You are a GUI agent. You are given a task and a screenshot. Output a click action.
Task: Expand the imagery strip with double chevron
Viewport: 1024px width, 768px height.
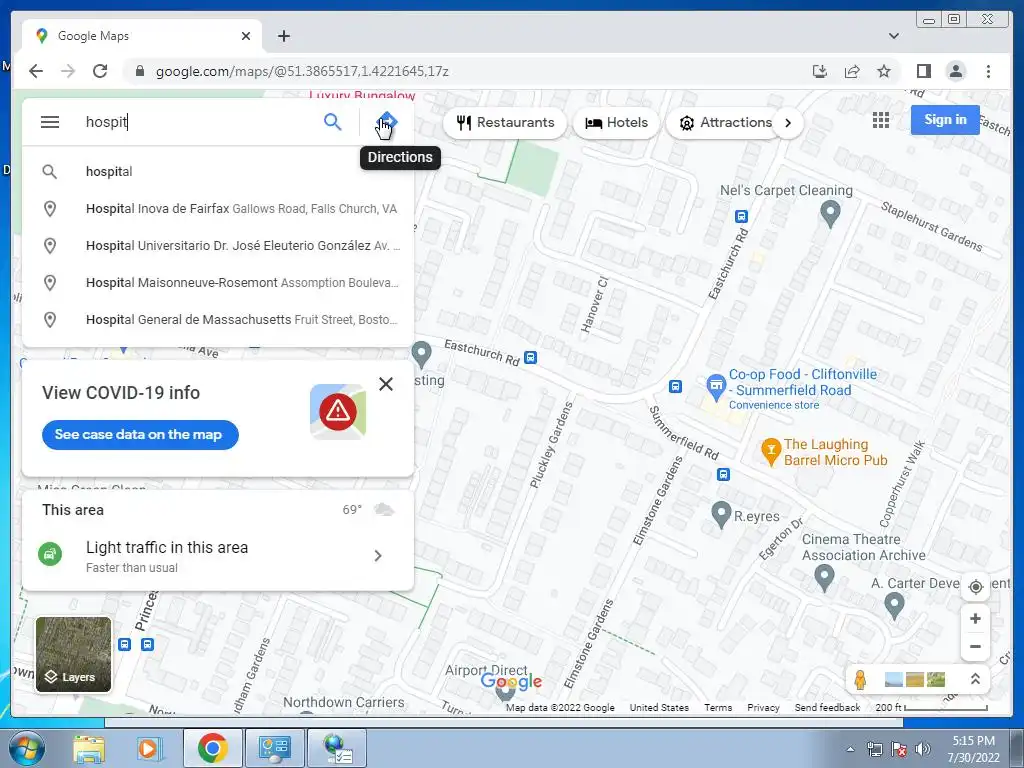click(974, 679)
